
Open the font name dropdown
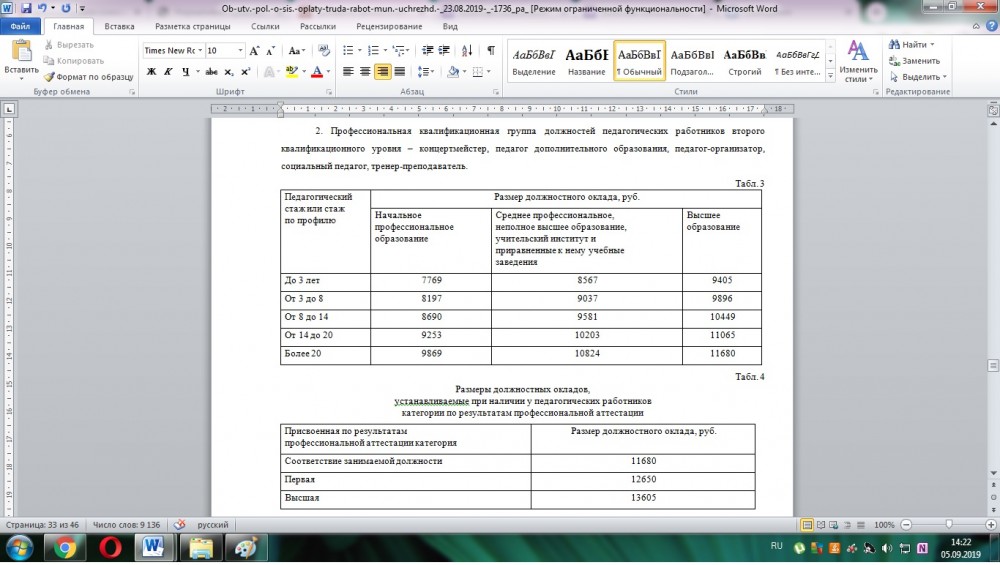coord(200,50)
